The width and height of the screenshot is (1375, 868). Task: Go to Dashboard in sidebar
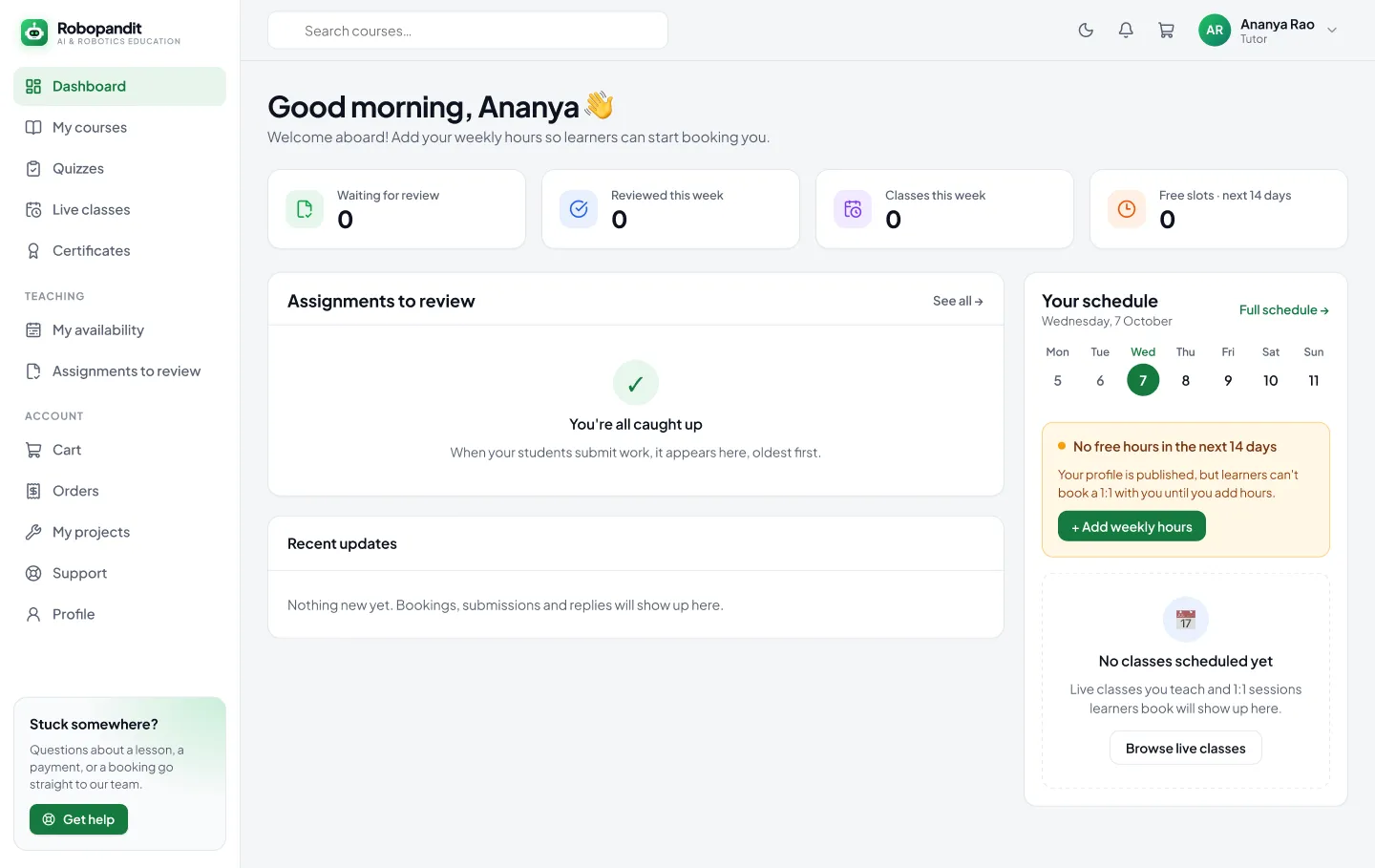point(120,86)
